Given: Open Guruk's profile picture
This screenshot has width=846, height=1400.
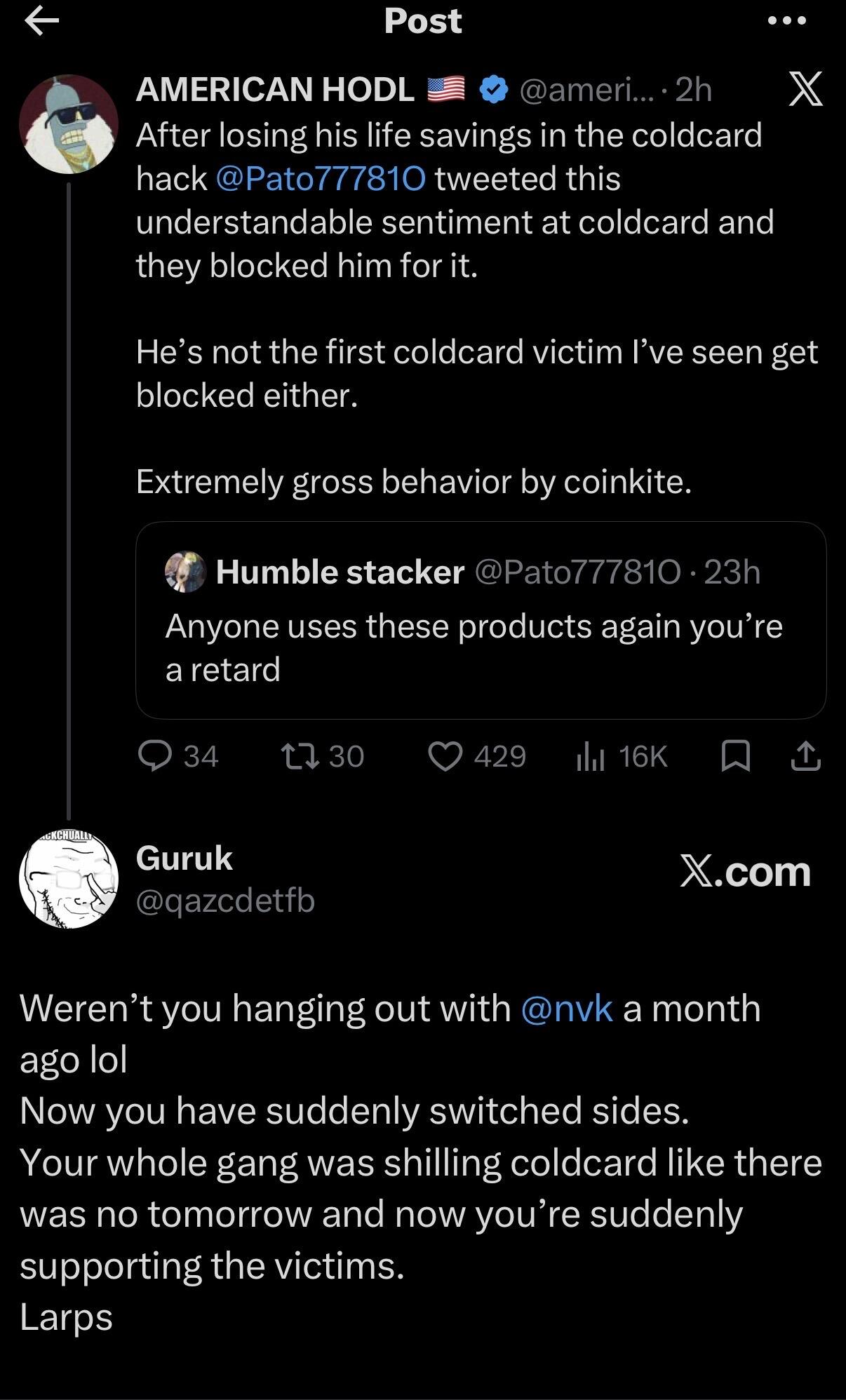Looking at the screenshot, I should (69, 879).
